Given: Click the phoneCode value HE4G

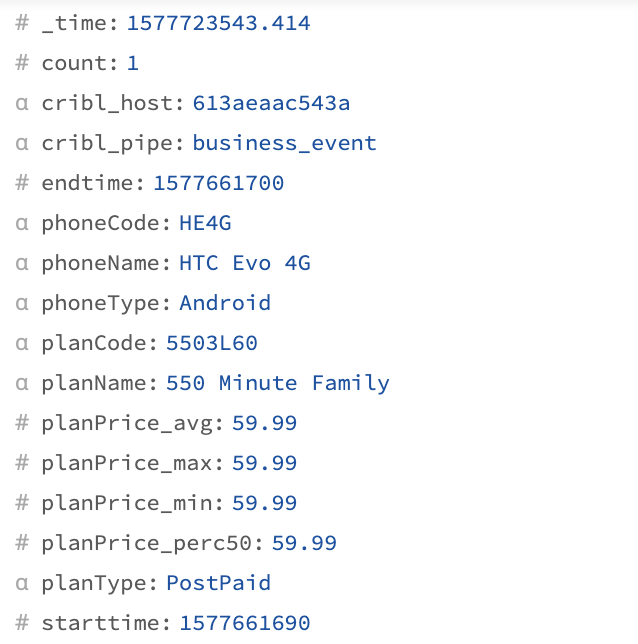Looking at the screenshot, I should 205,223.
